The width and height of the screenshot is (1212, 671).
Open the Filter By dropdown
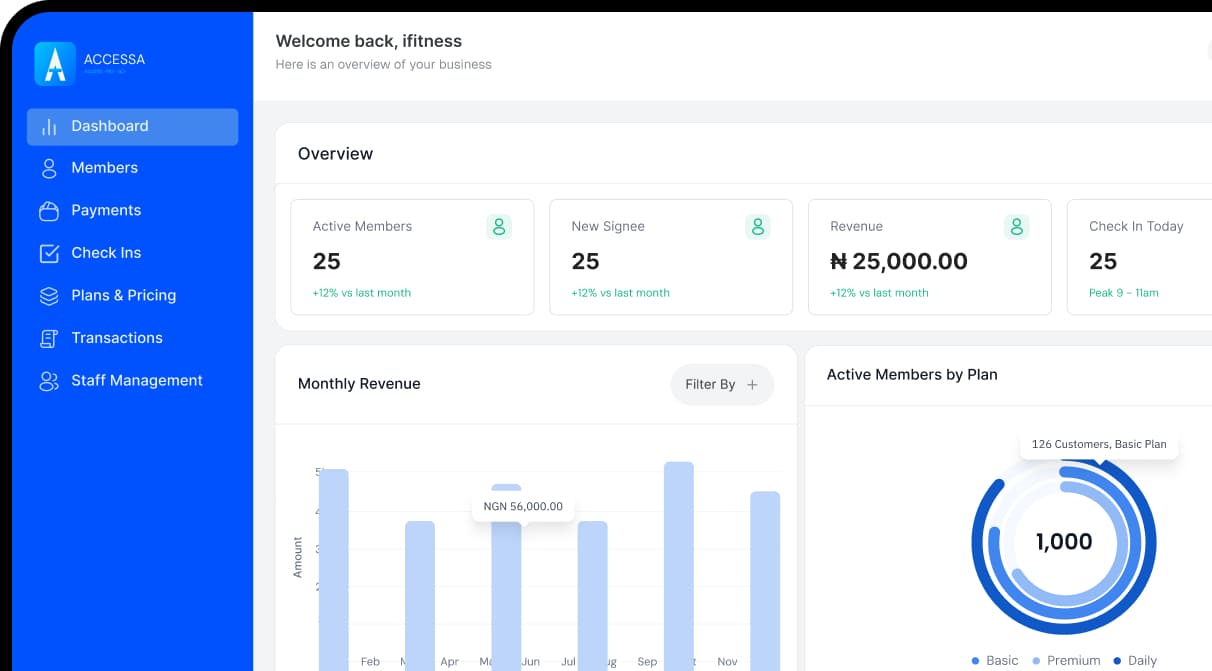tap(721, 385)
